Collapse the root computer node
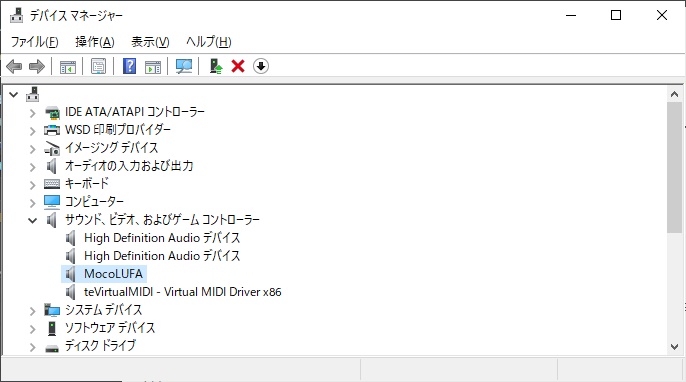 14,95
